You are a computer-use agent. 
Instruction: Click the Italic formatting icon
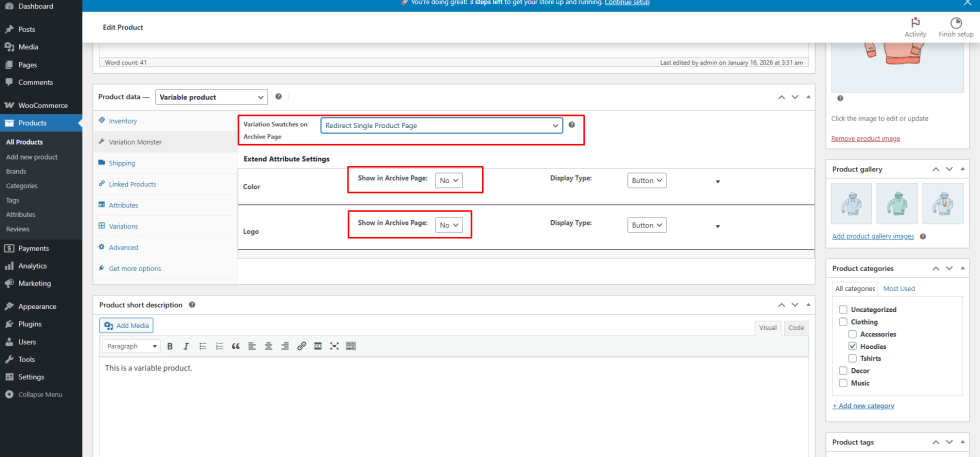(x=186, y=346)
